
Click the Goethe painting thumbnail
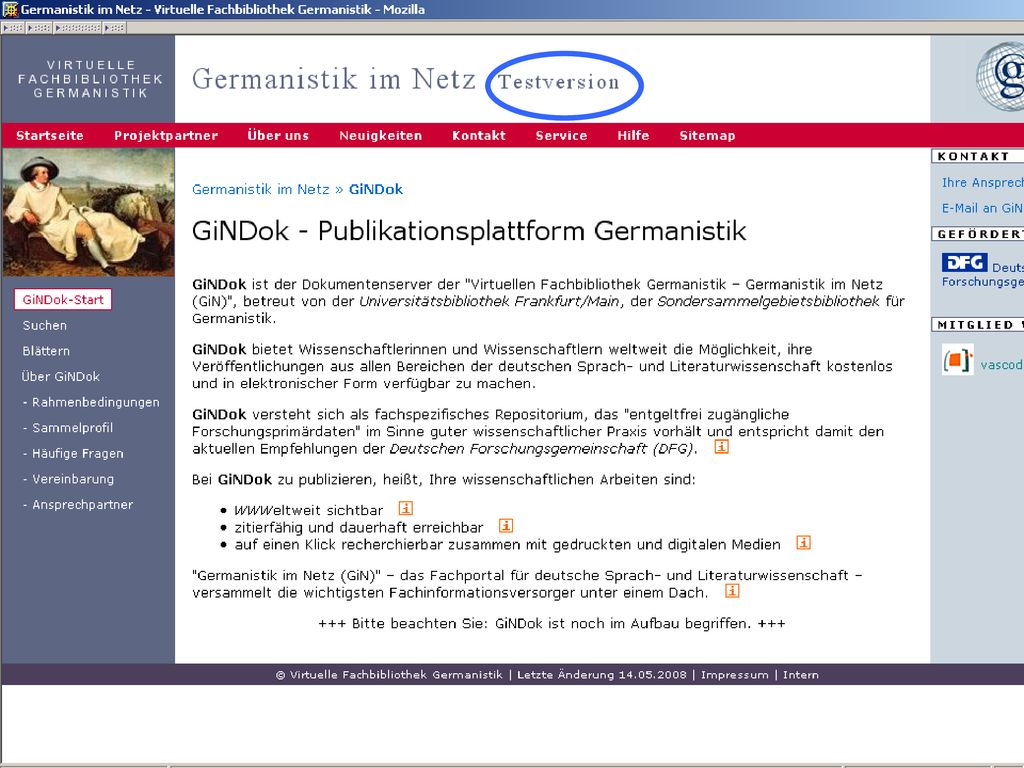[88, 212]
